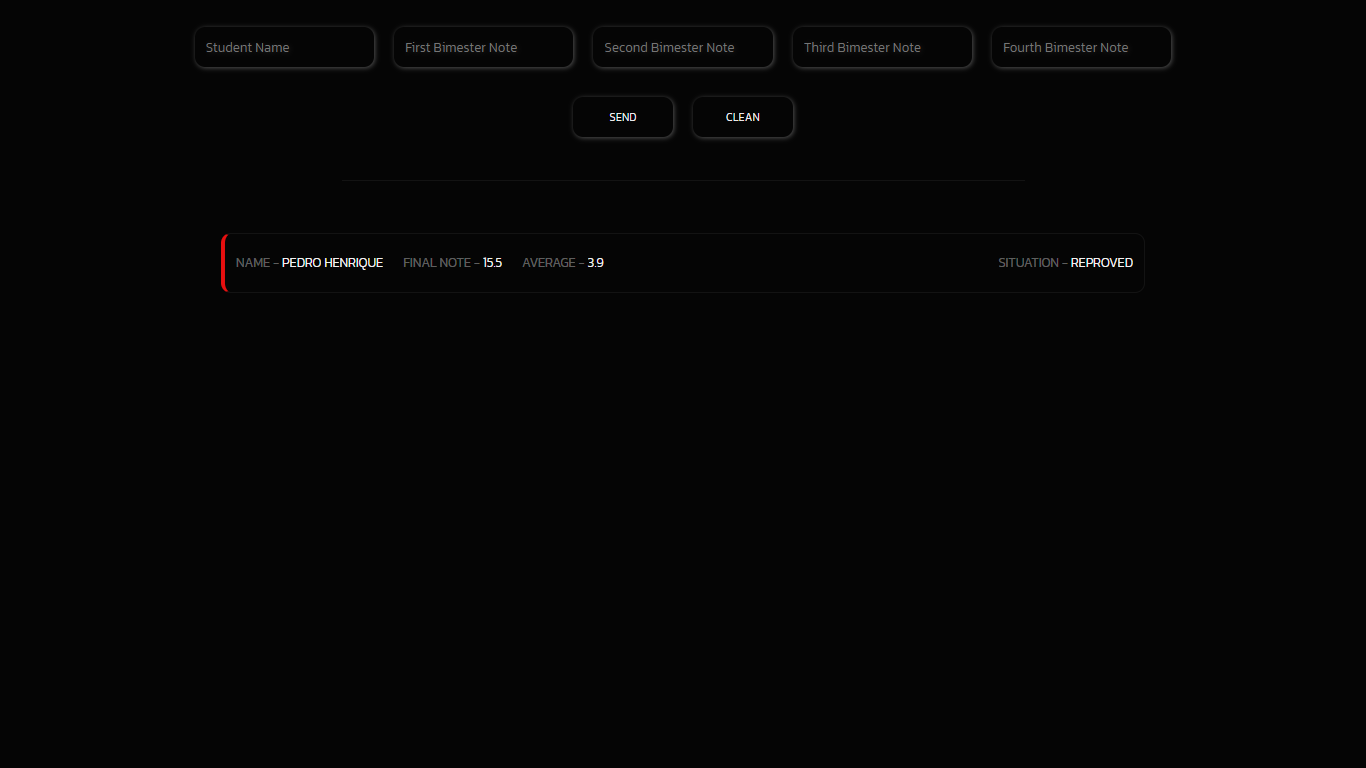Click the horizontal divider line below buttons

point(683,180)
